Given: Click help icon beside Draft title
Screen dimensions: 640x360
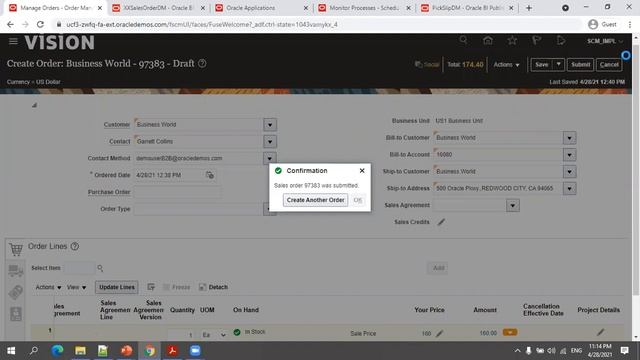Looking at the screenshot, I should pyautogui.click(x=202, y=64).
